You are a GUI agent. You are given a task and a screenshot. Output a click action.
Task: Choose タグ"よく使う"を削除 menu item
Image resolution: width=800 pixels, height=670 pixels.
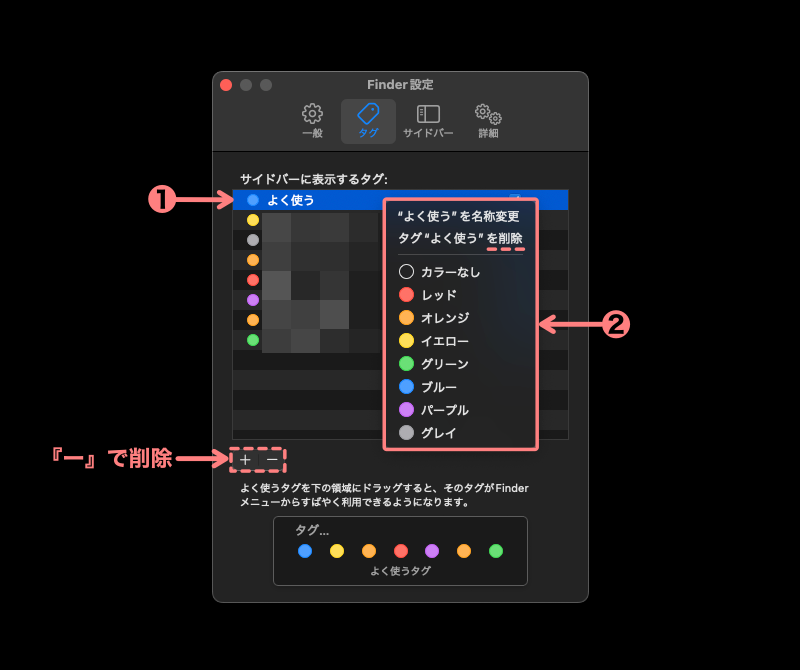(x=460, y=238)
